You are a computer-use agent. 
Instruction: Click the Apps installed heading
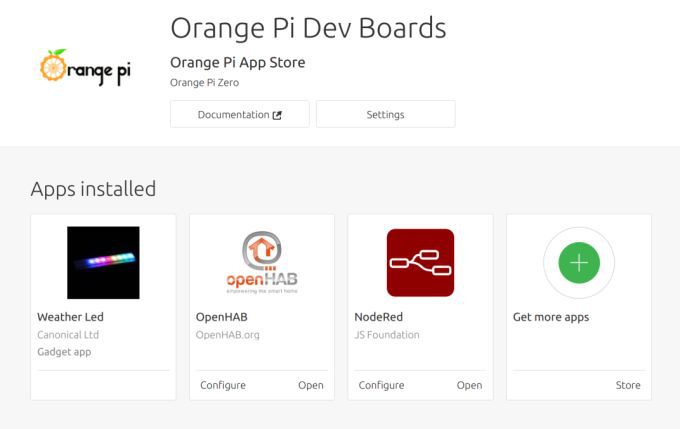point(93,188)
